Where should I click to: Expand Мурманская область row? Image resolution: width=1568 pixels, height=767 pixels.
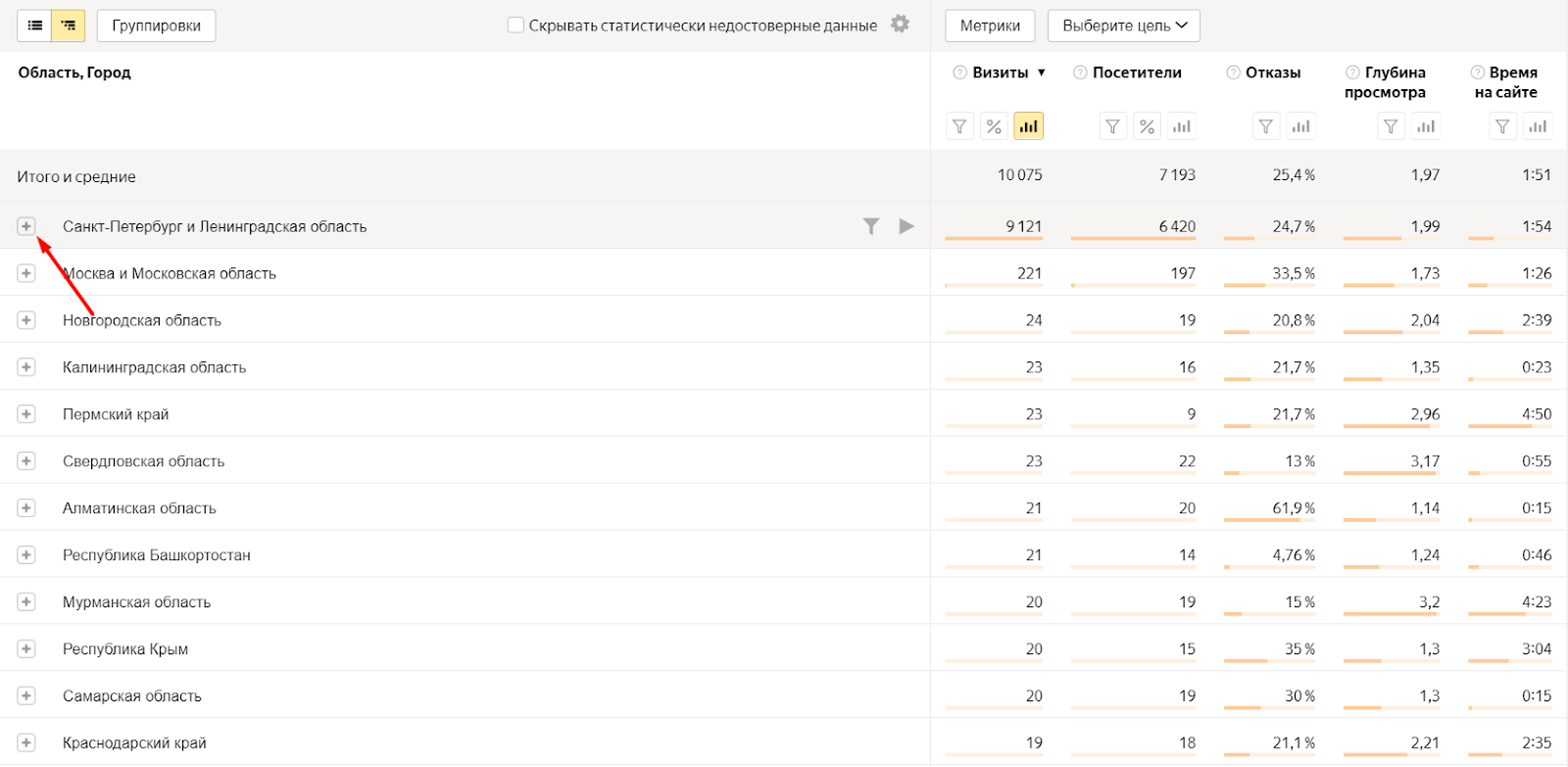[26, 602]
